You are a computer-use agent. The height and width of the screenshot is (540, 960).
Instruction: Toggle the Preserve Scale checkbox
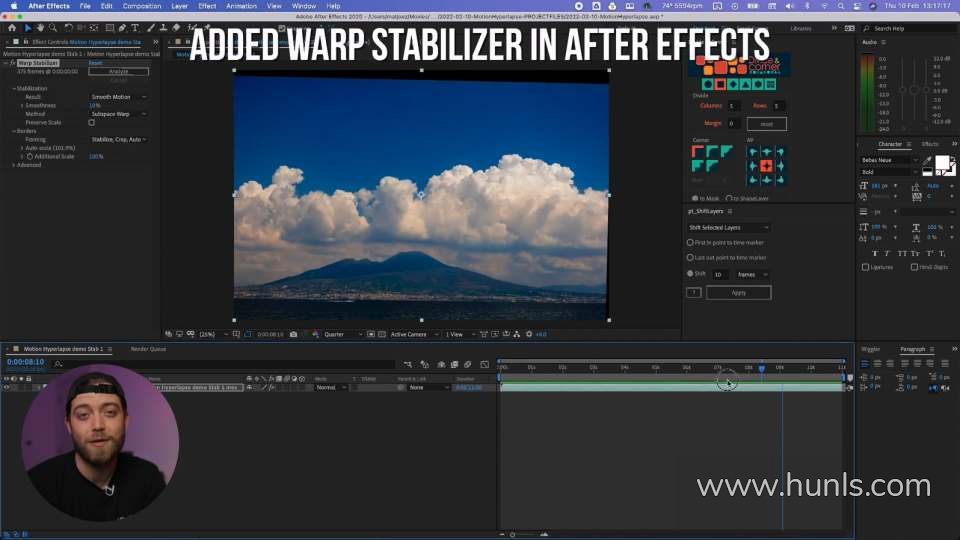coord(92,122)
